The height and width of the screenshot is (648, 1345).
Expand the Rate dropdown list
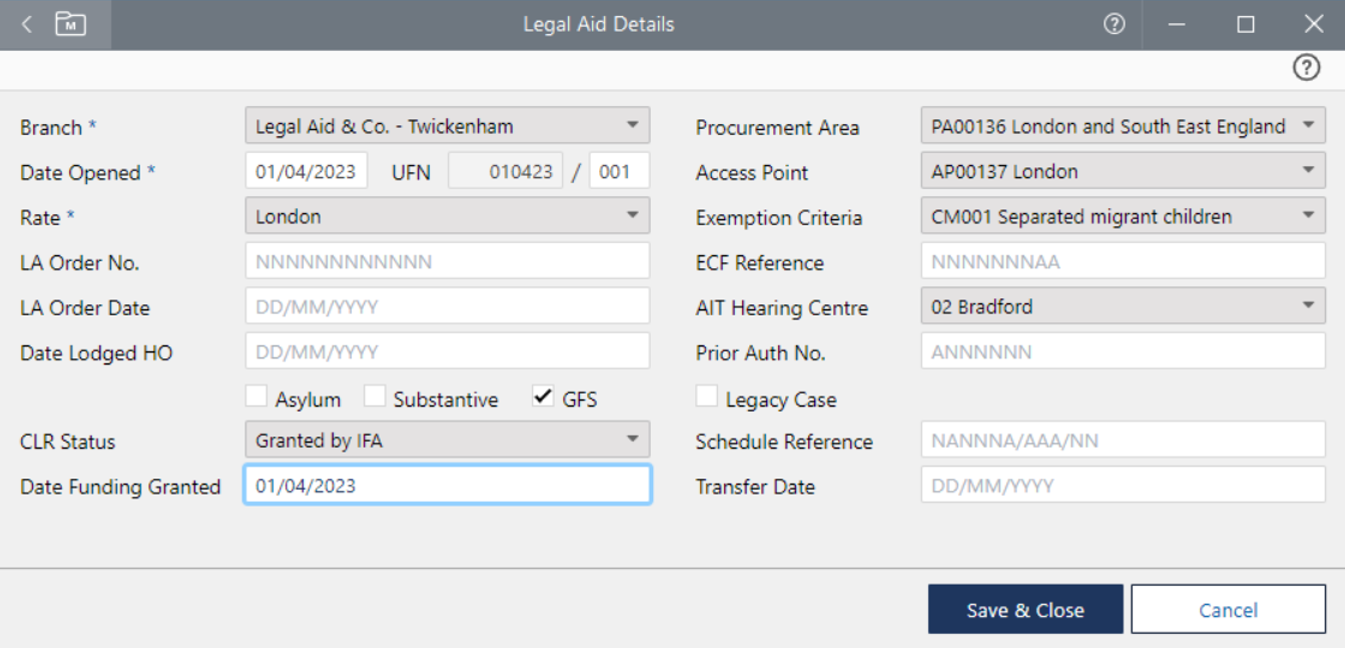point(447,216)
